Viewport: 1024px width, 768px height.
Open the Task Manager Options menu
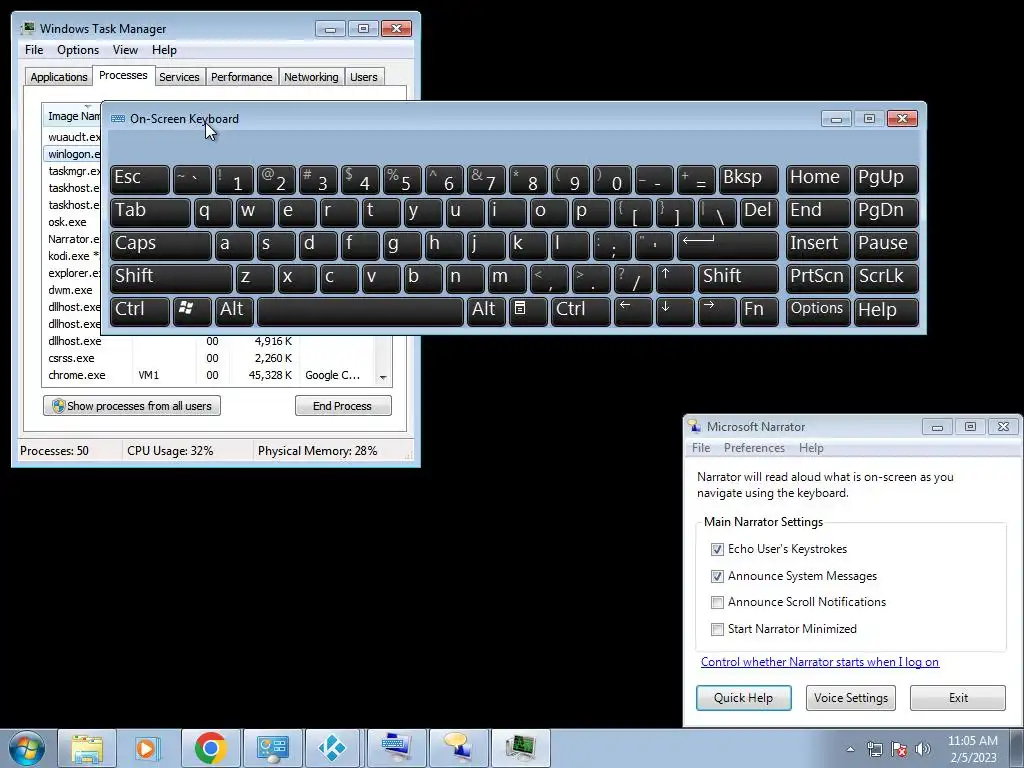tap(78, 50)
